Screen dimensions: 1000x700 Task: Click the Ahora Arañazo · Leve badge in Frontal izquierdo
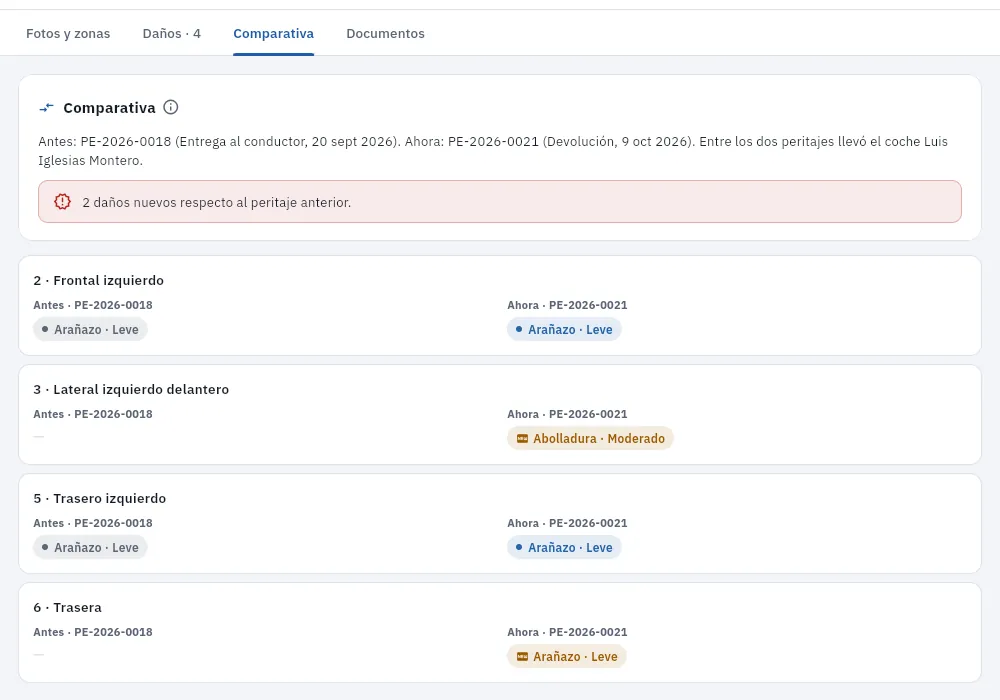(x=564, y=330)
